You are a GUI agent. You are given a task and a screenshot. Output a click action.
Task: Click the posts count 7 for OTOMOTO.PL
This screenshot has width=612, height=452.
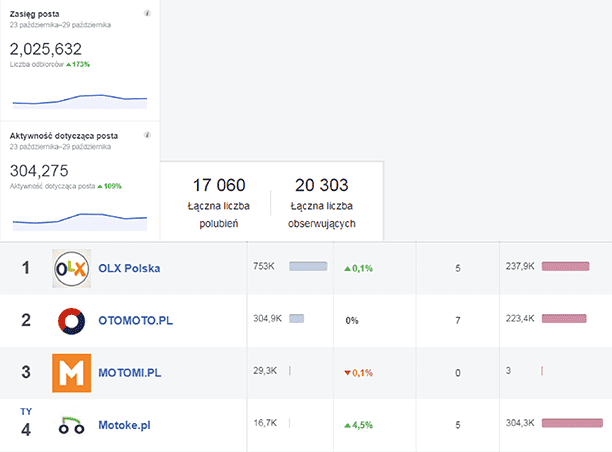458,321
